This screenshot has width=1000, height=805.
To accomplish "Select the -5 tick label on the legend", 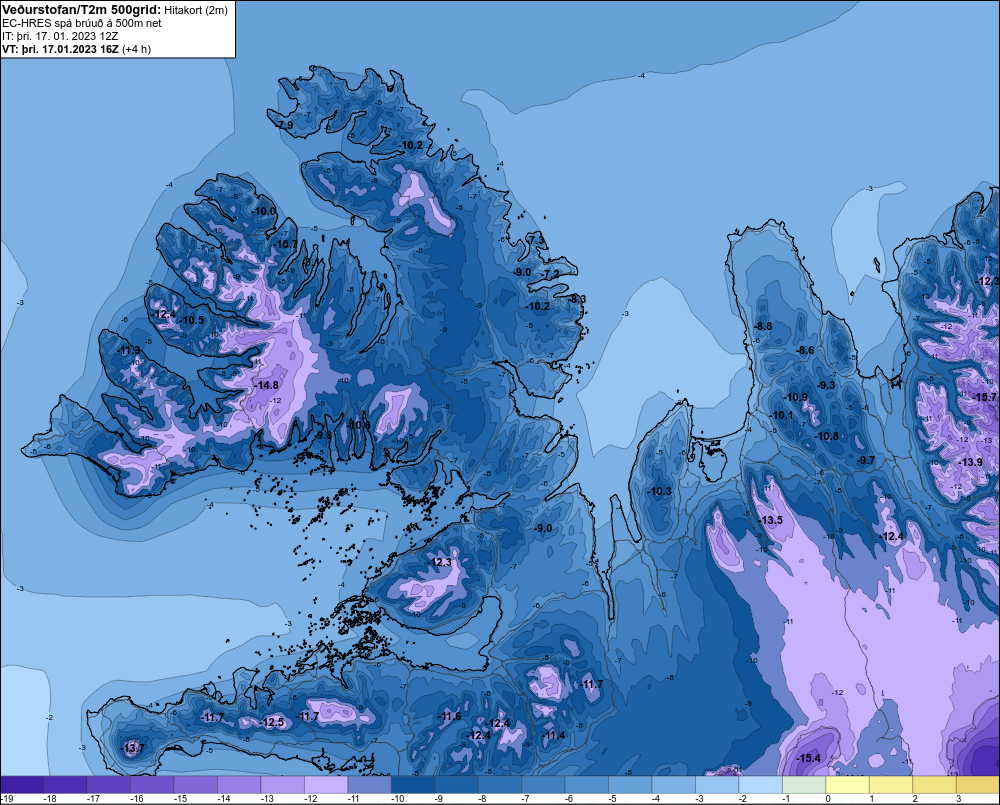I will (x=612, y=799).
